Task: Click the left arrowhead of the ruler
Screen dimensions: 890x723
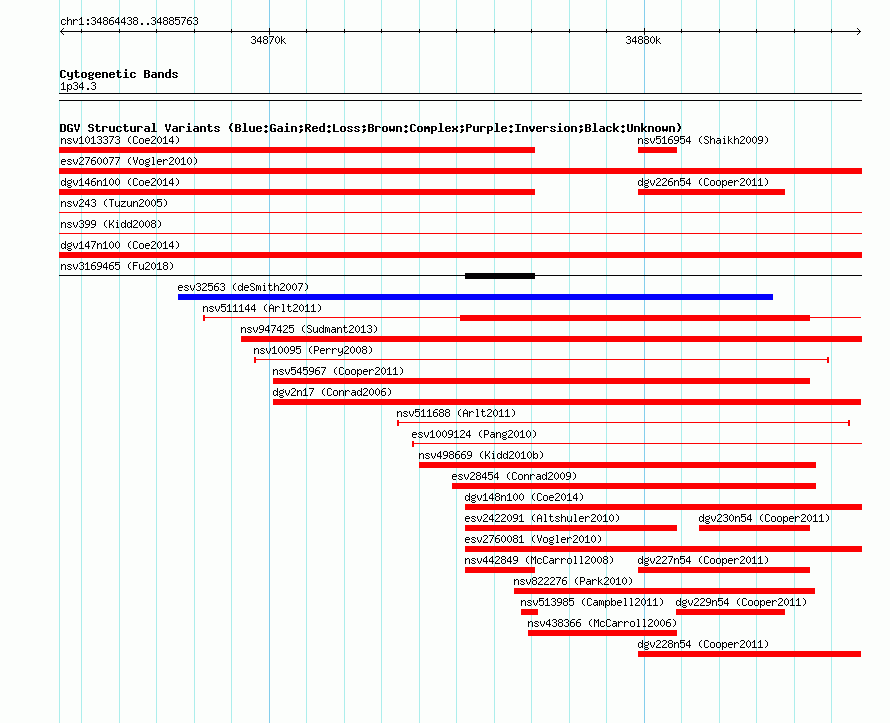Action: (62, 31)
